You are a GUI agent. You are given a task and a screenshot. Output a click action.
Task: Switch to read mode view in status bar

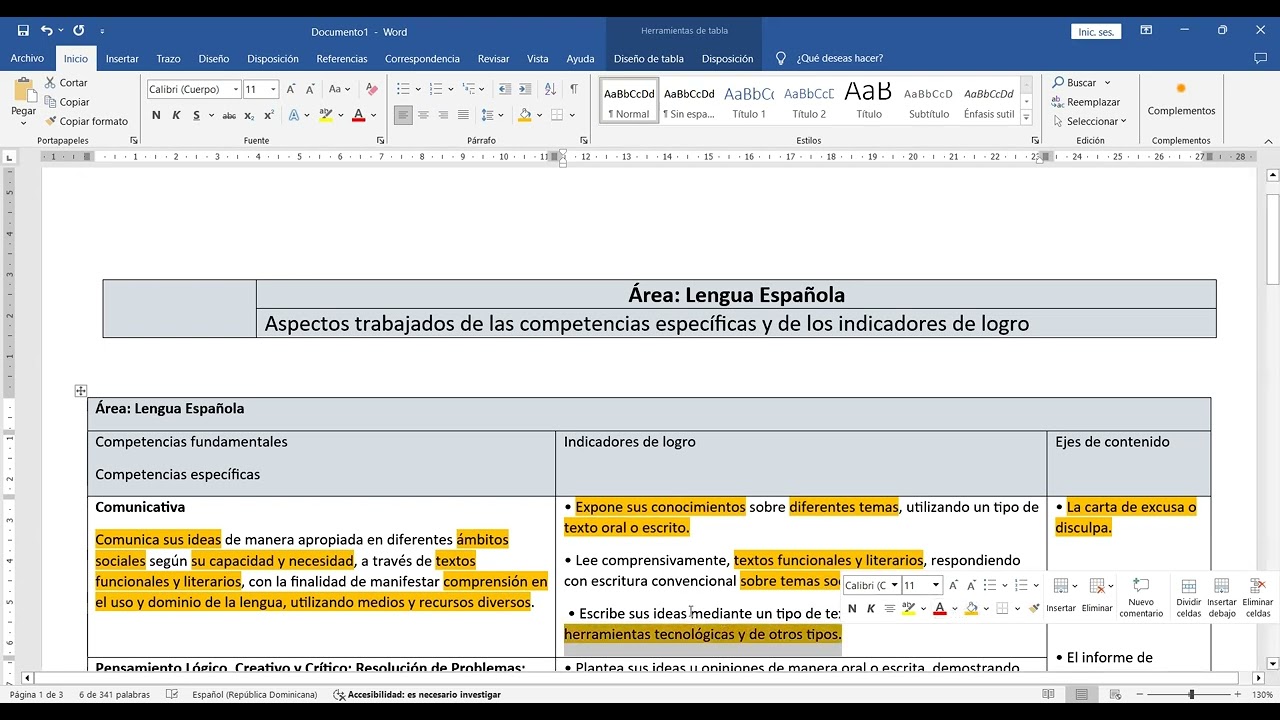tap(1048, 694)
